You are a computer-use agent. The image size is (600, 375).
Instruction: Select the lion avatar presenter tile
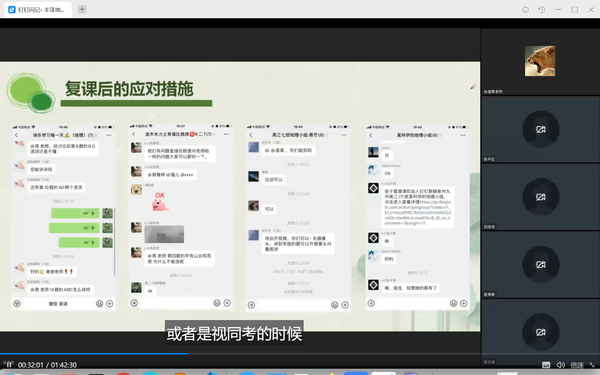pos(540,61)
